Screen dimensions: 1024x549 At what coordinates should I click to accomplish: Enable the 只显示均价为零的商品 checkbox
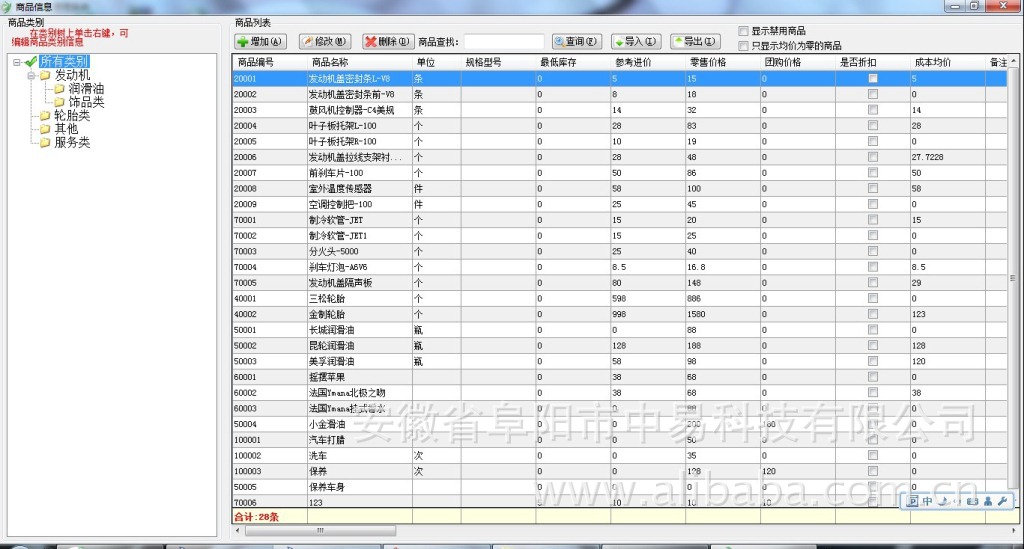pos(743,46)
